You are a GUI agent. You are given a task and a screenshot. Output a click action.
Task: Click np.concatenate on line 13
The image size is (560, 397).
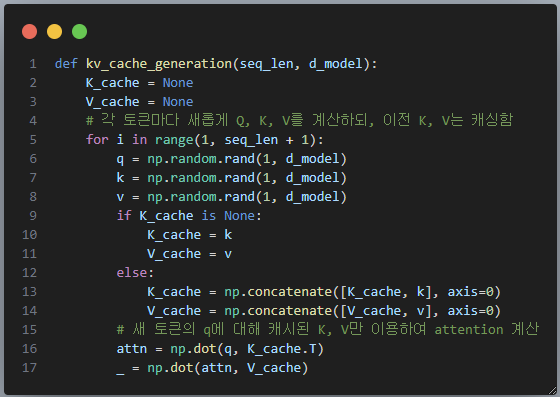[x=278, y=292]
